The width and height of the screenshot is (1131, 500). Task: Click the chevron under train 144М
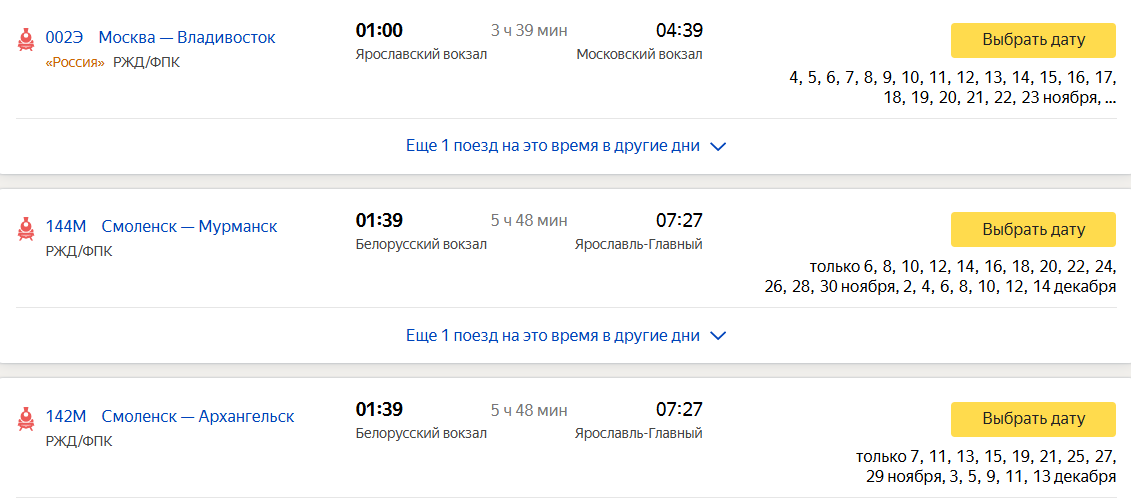718,337
